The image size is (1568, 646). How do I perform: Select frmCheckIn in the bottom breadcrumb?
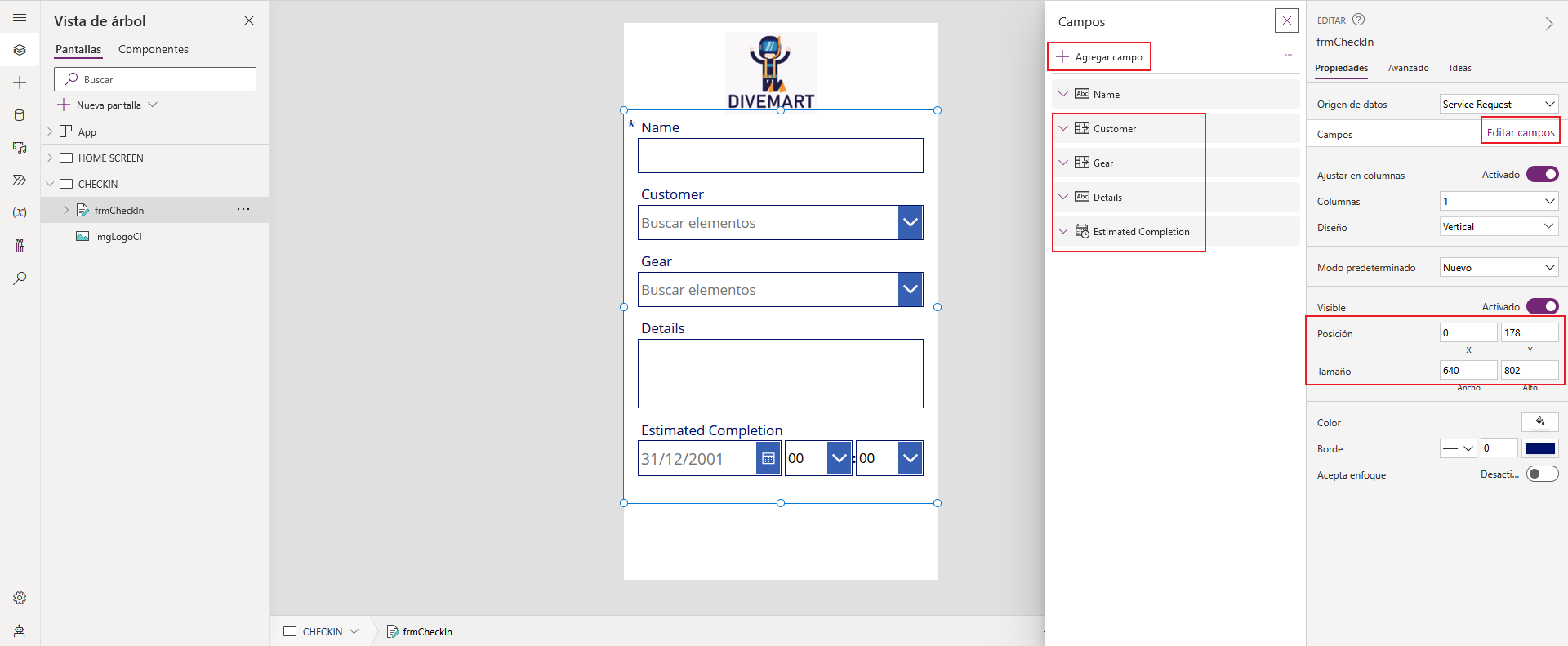pos(420,631)
